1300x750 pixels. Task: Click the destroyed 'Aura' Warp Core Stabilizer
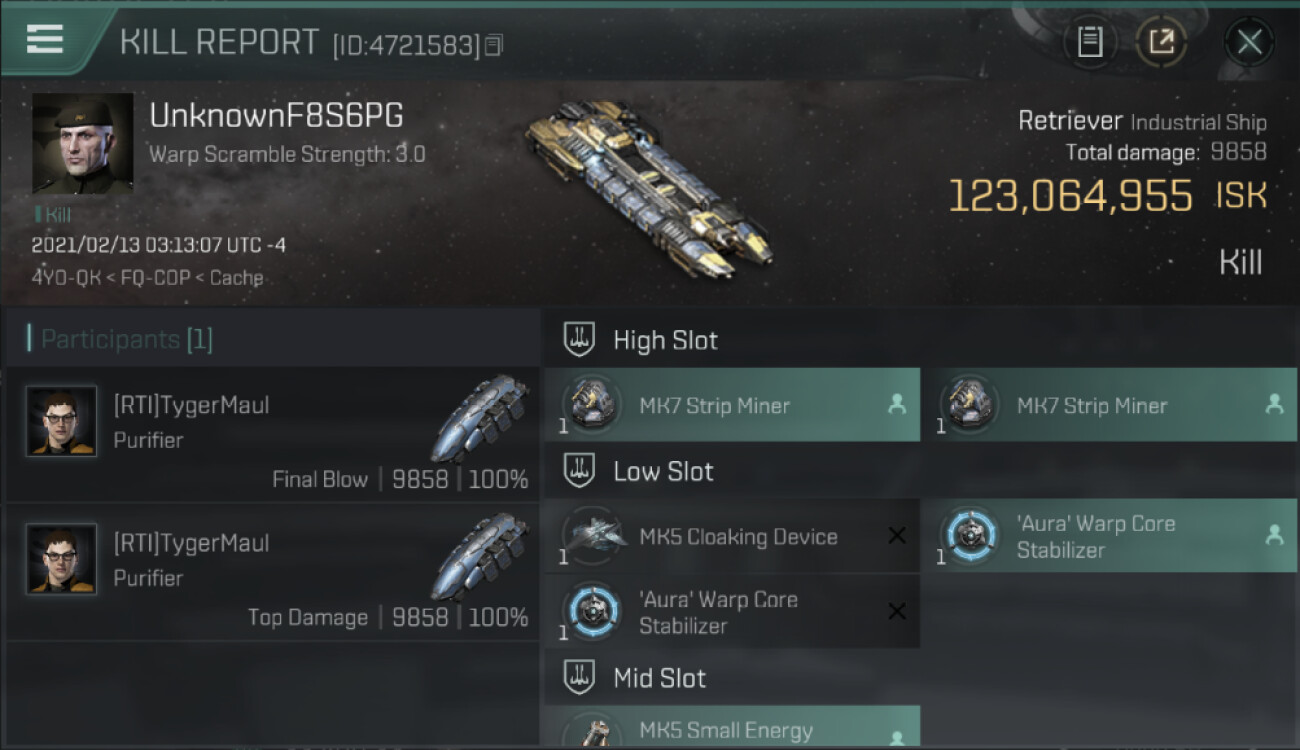732,612
